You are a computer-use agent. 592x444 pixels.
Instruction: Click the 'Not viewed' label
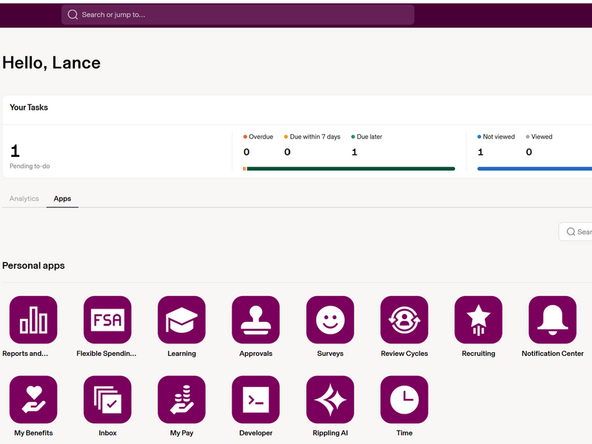pyautogui.click(x=499, y=137)
